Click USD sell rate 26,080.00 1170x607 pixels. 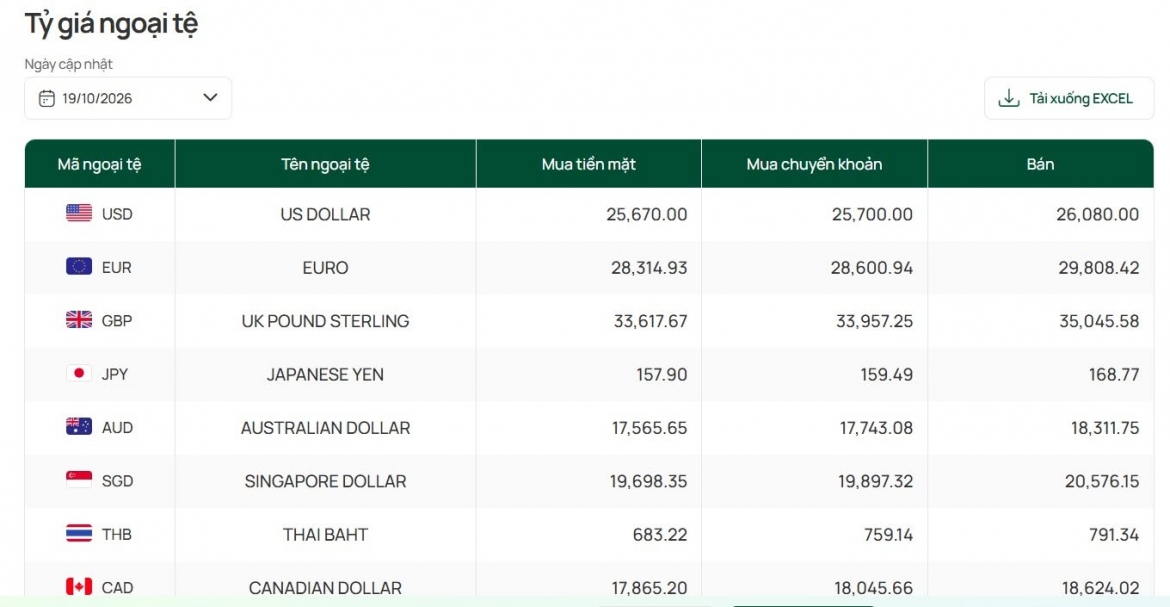(1098, 214)
